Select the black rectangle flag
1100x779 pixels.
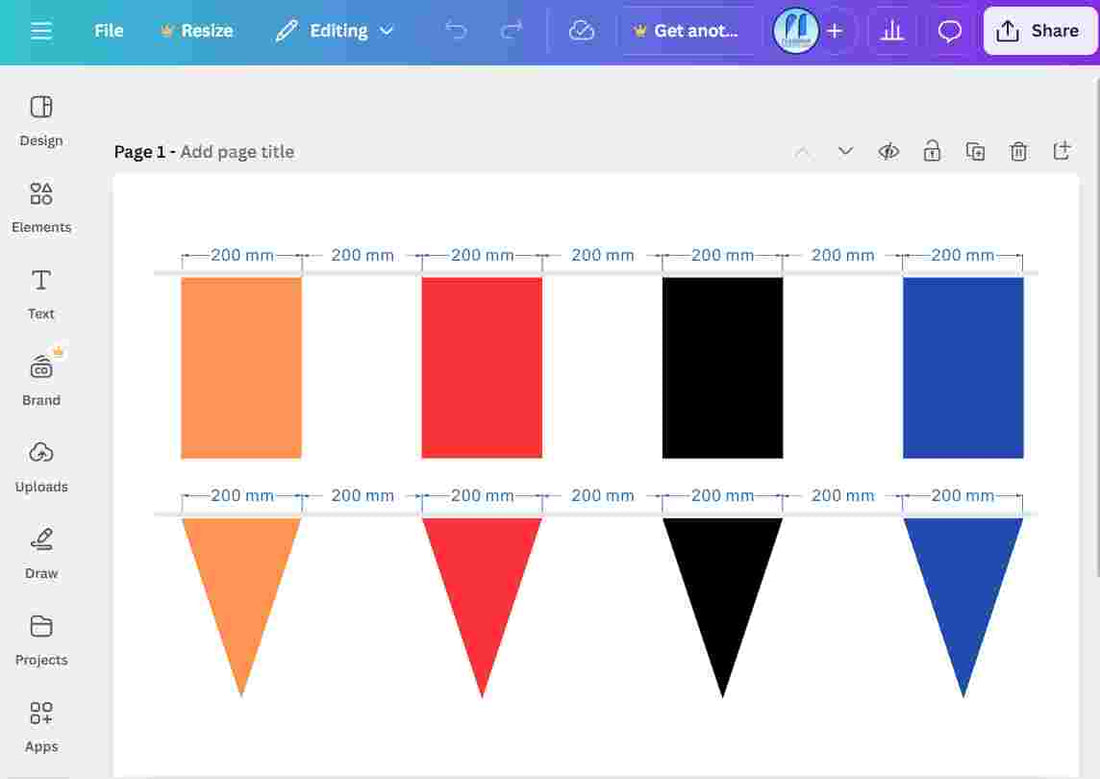click(x=723, y=368)
